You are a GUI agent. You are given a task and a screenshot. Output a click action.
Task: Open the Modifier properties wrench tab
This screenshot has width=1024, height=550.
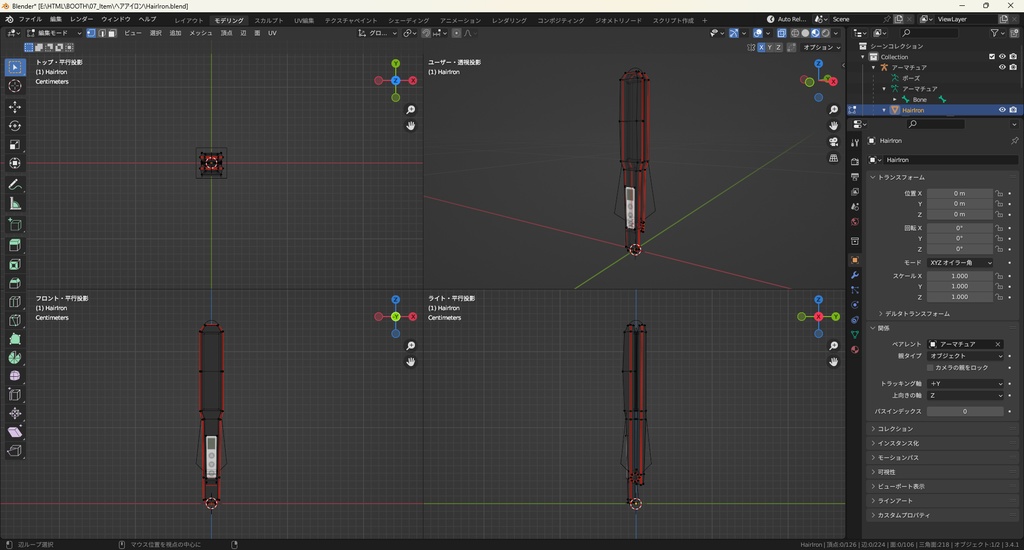click(x=855, y=274)
